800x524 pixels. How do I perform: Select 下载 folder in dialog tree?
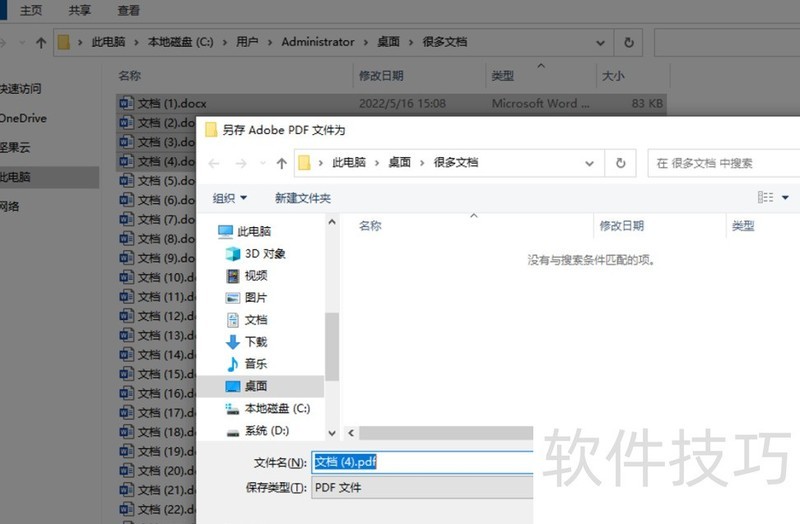(x=246, y=342)
